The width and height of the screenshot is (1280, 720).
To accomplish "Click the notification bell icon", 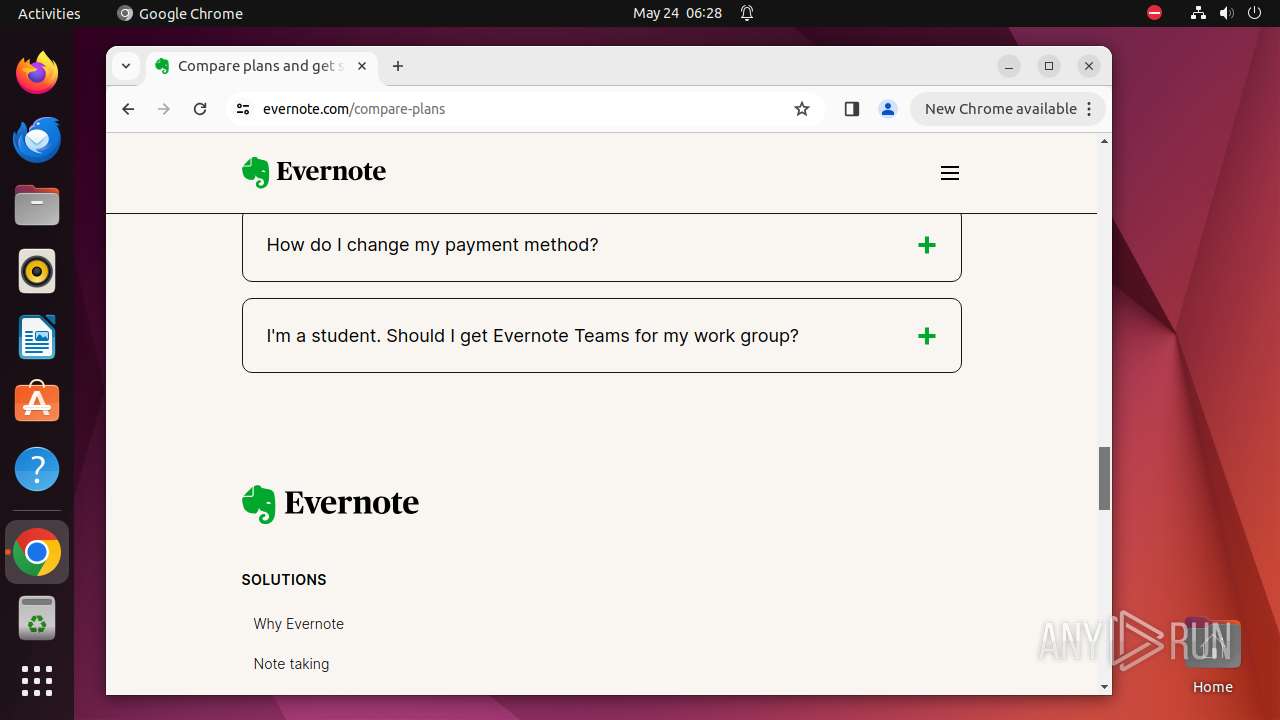I will tap(747, 13).
